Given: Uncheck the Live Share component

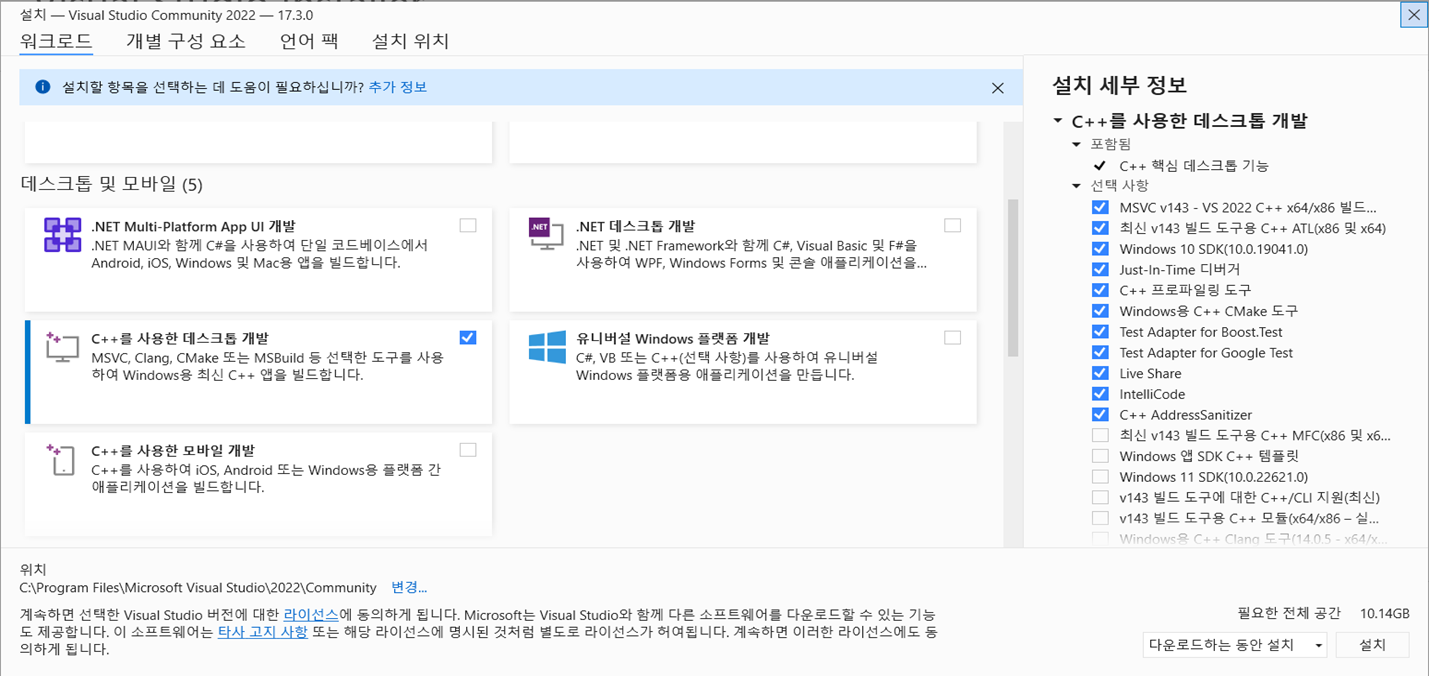Looking at the screenshot, I should pyautogui.click(x=1100, y=373).
